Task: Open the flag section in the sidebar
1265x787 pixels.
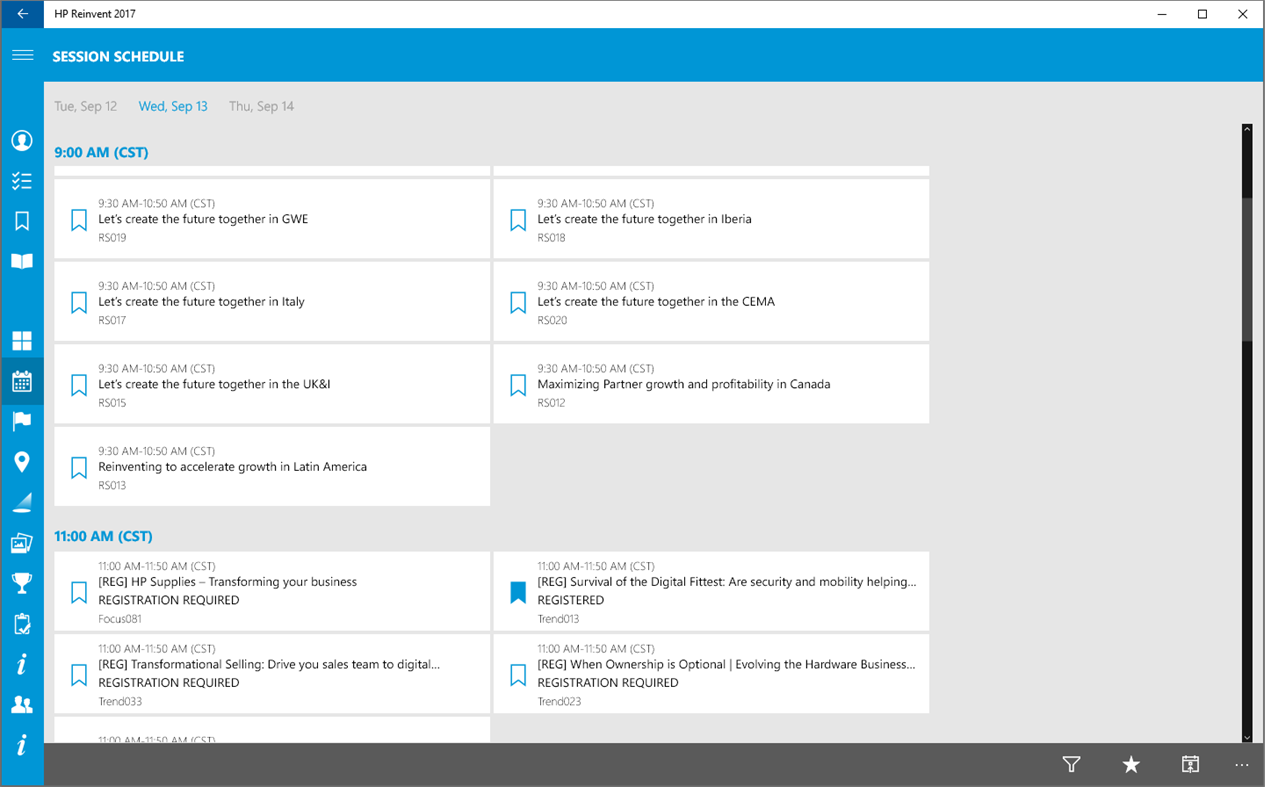Action: (22, 420)
